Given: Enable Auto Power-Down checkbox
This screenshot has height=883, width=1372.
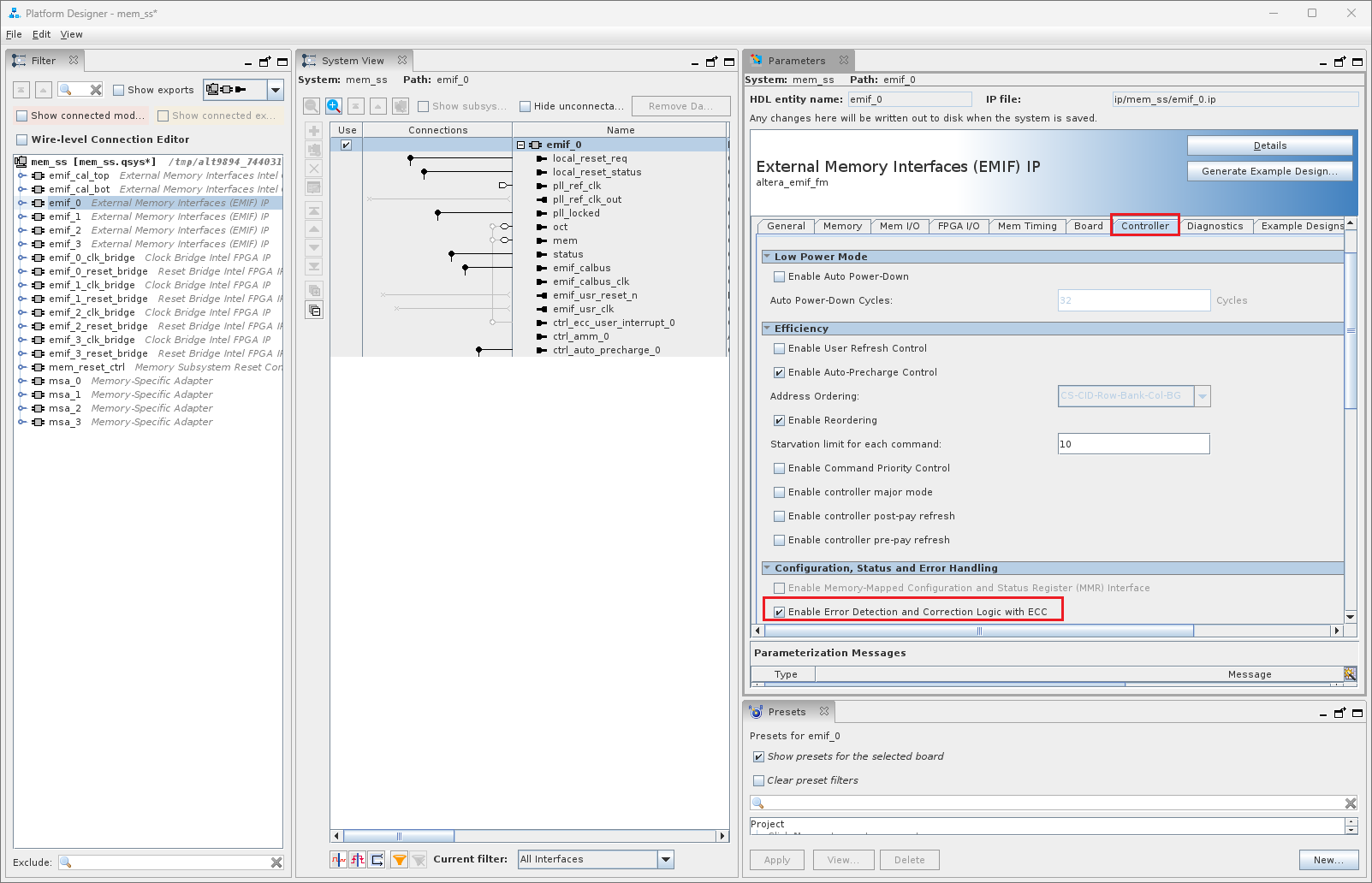Looking at the screenshot, I should pyautogui.click(x=779, y=277).
